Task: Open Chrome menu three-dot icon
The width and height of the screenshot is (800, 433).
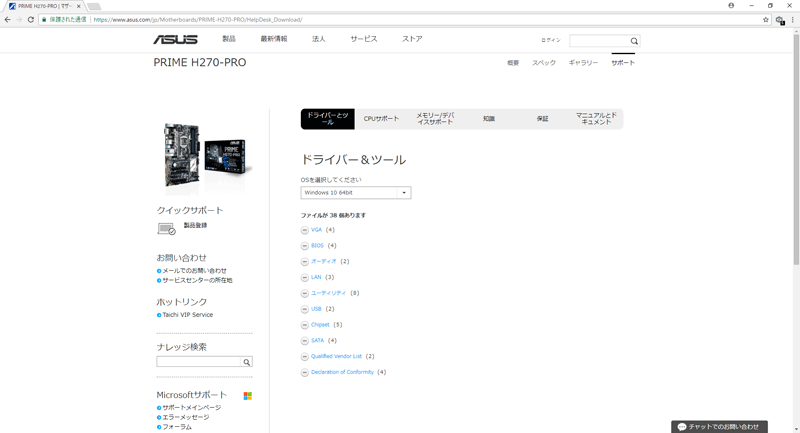Action: click(x=793, y=20)
